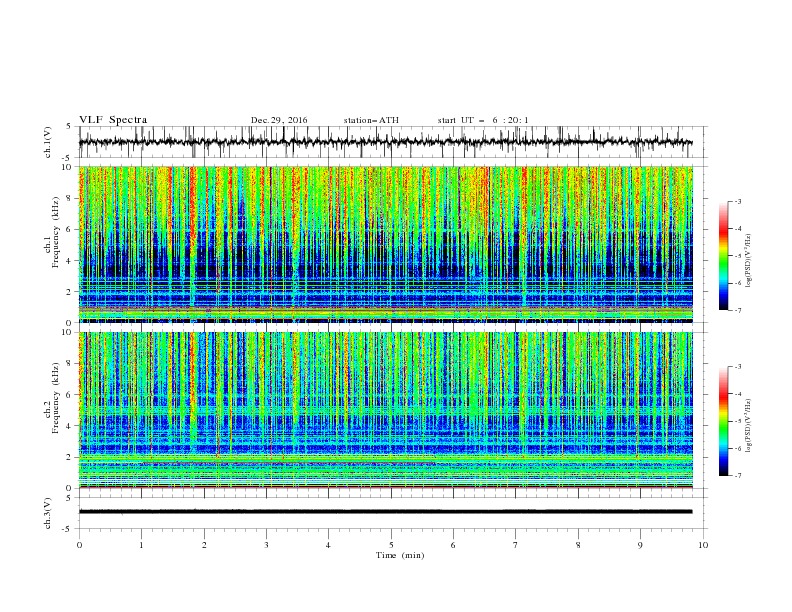Click inside the ch.1 spectrogram panel
Image resolution: width=792 pixels, height=612 pixels.
tap(385, 244)
